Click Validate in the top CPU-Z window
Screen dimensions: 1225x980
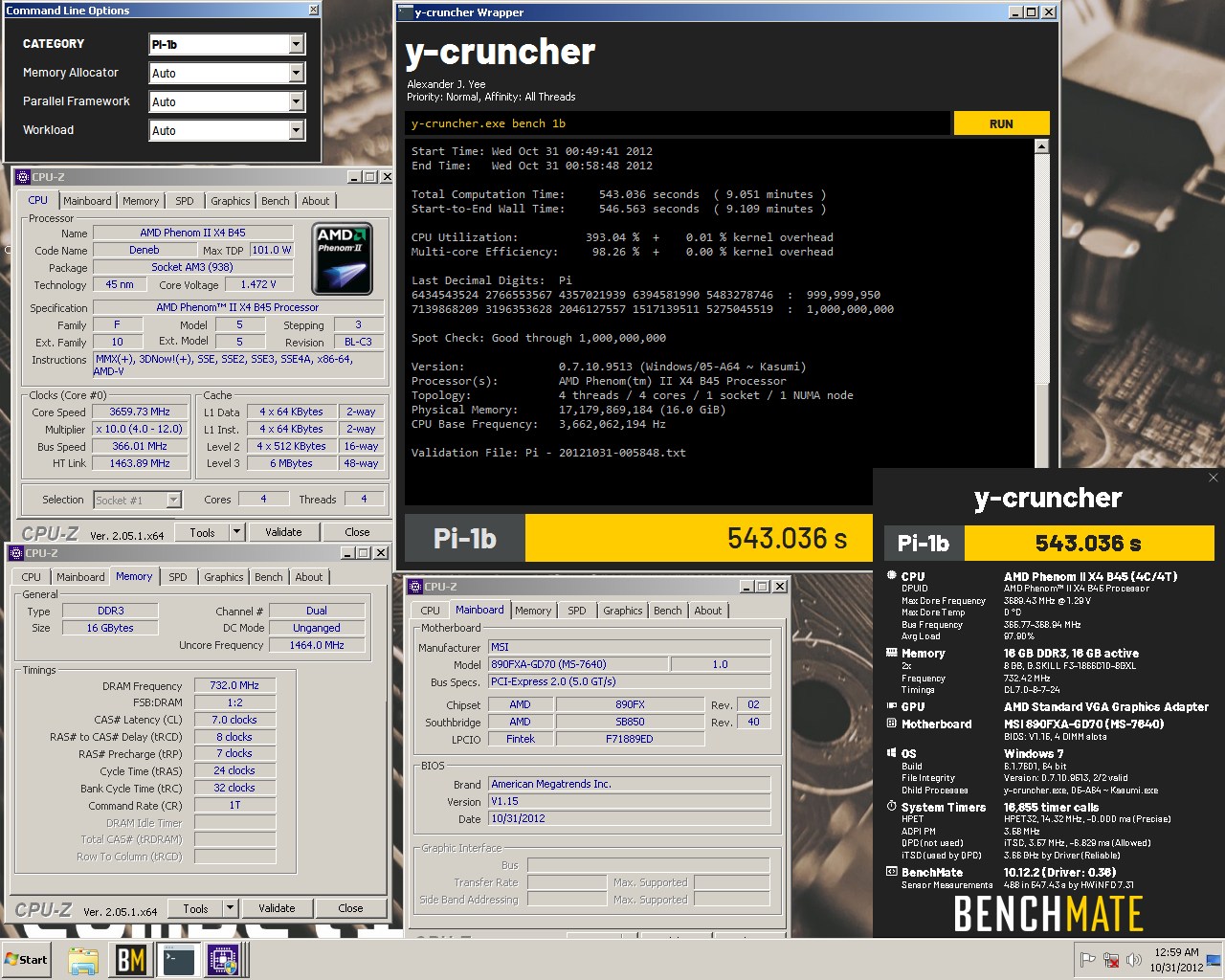[283, 532]
